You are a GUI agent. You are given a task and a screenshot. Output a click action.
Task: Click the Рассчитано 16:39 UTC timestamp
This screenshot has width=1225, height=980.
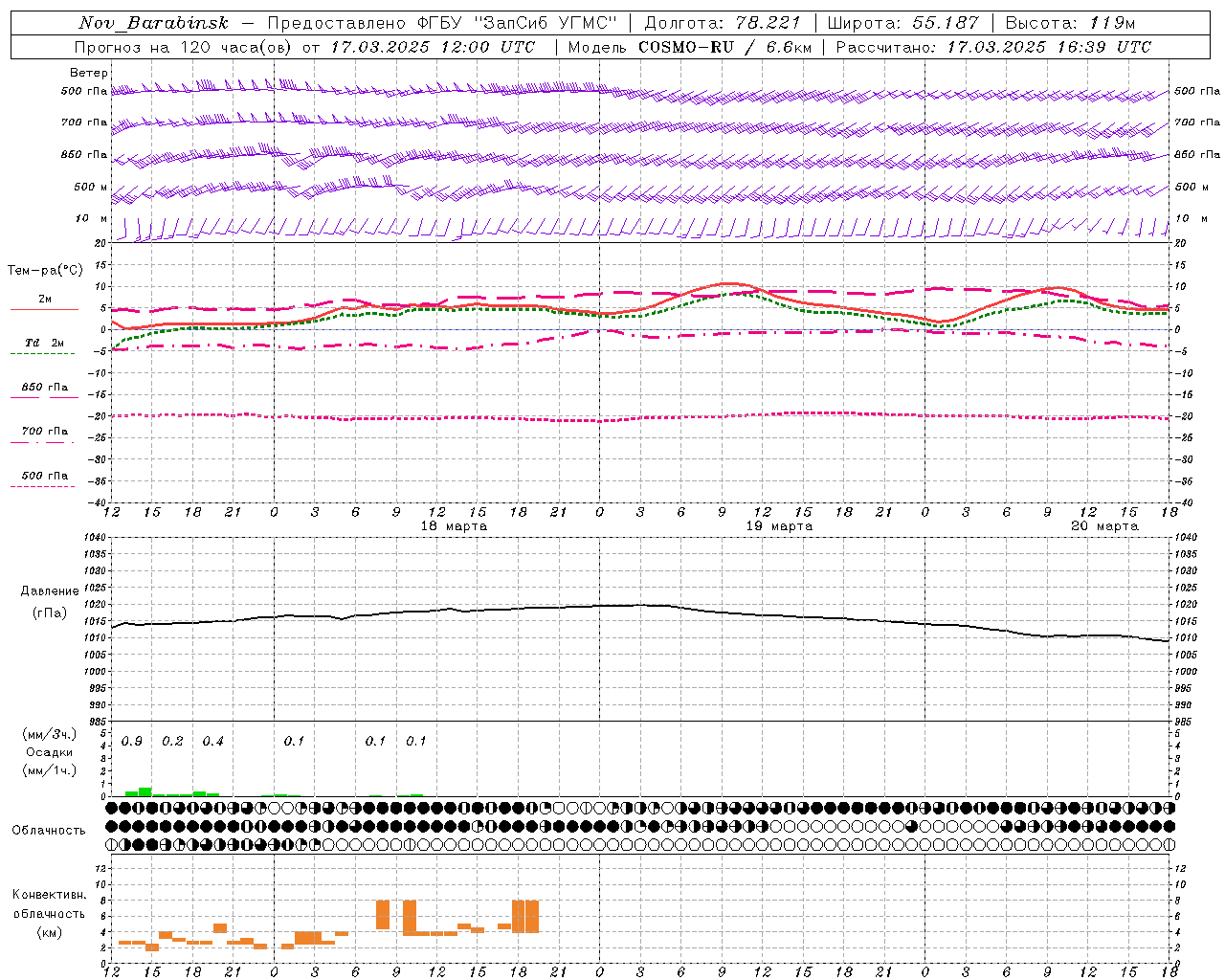[x=993, y=47]
